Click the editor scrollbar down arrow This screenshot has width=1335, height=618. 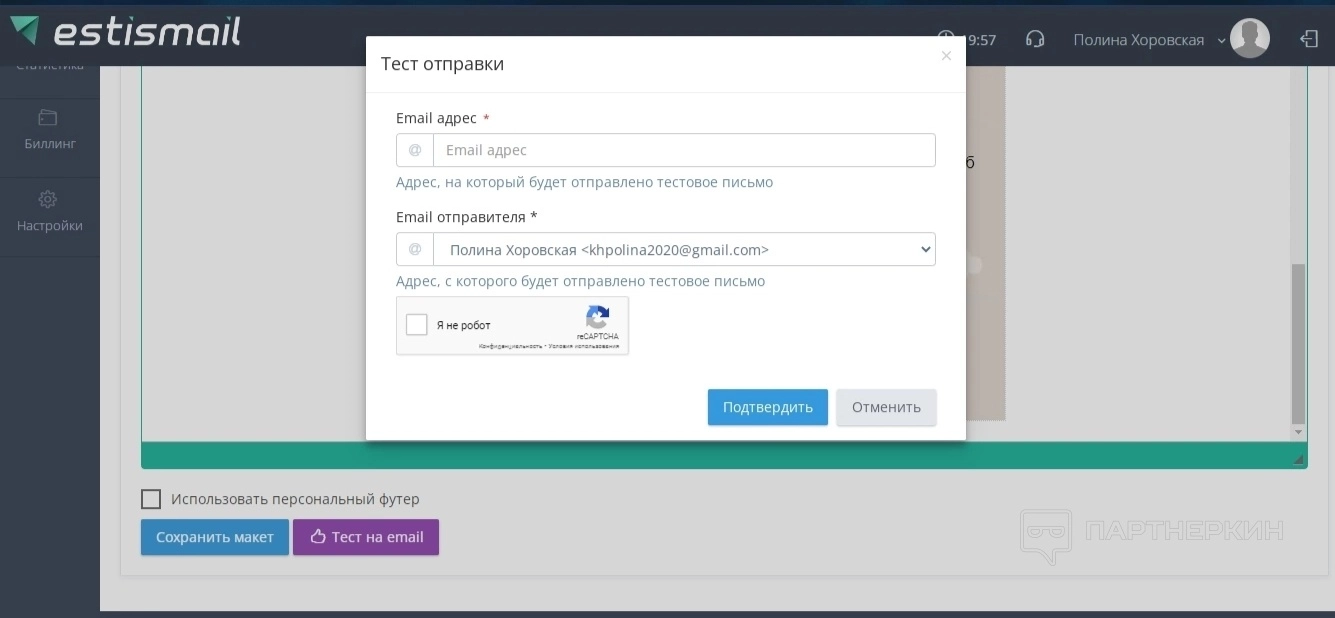pyautogui.click(x=1298, y=432)
